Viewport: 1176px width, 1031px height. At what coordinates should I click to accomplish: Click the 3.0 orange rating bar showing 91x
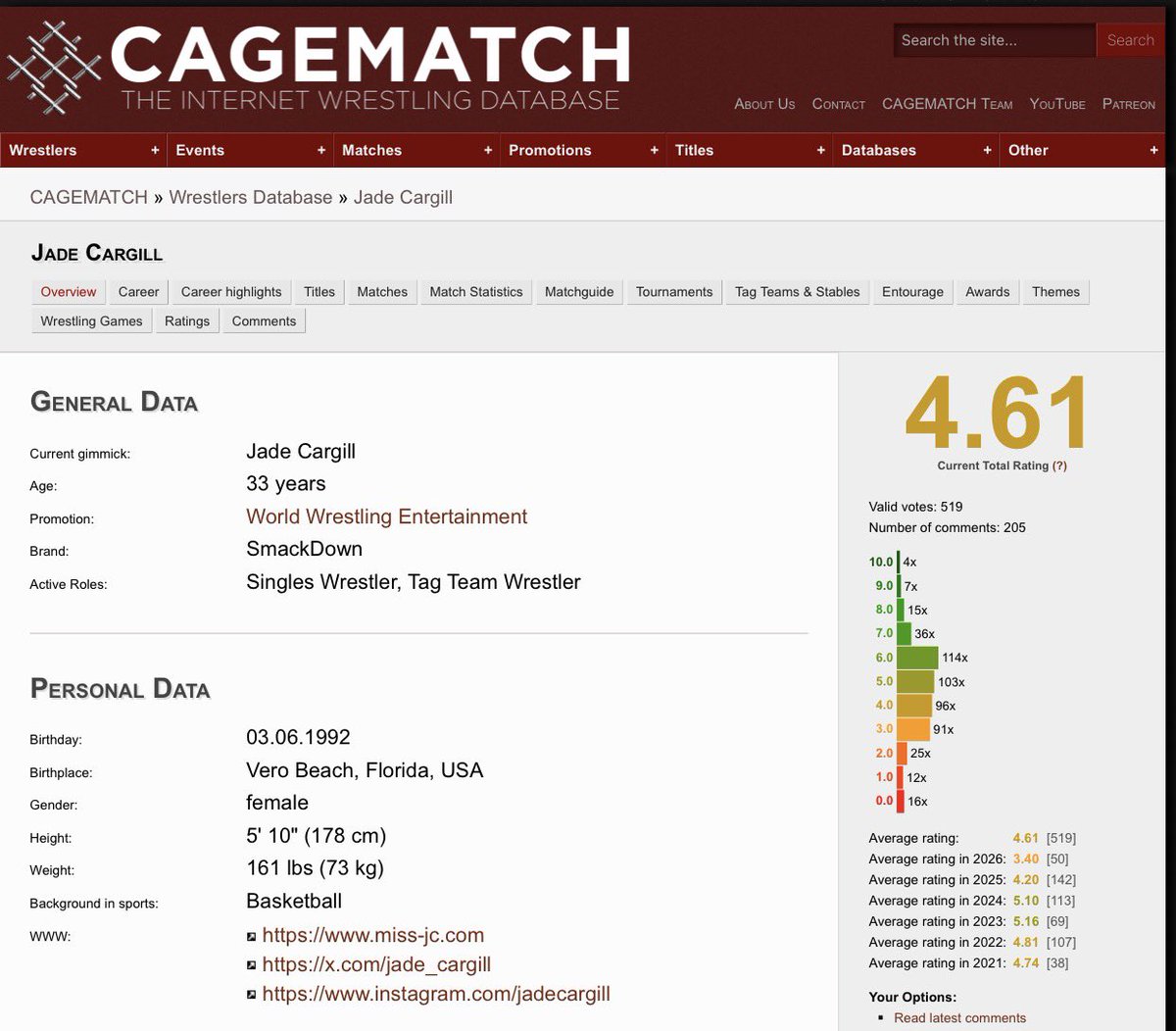point(913,729)
